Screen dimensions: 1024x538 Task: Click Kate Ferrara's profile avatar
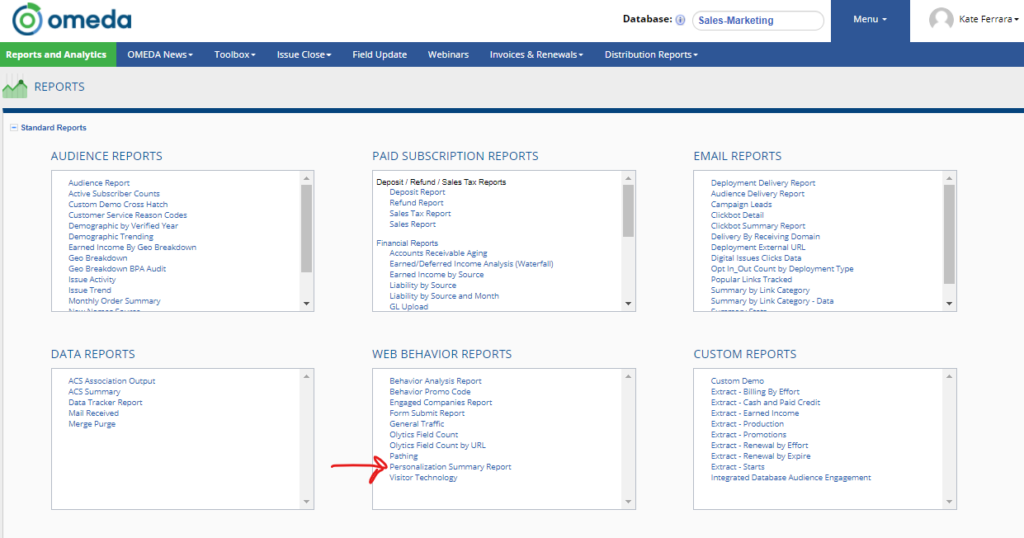[x=940, y=20]
